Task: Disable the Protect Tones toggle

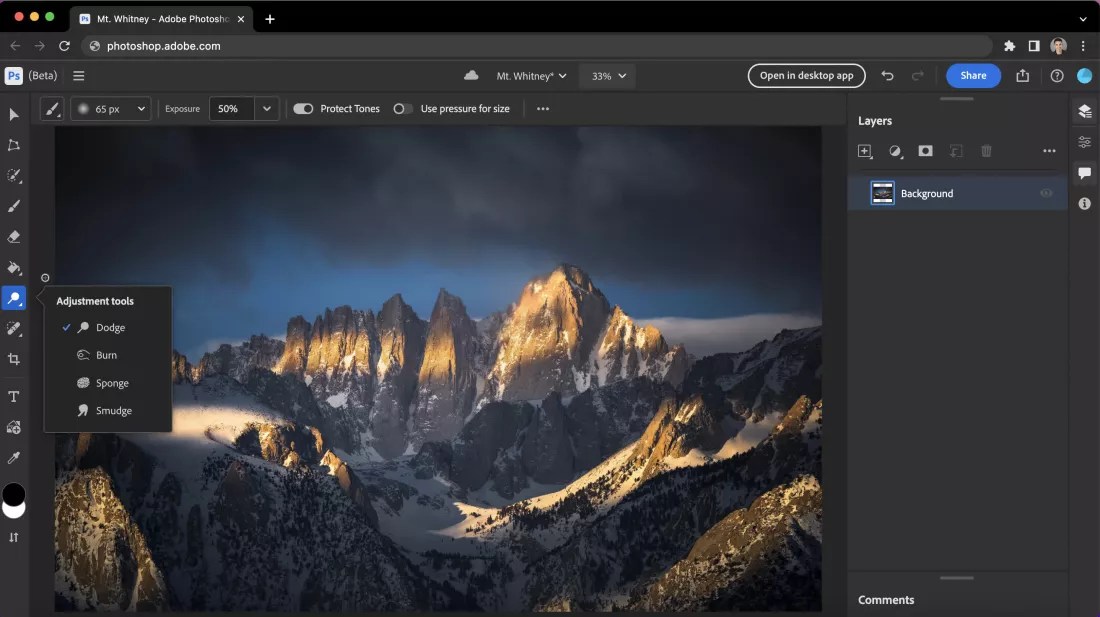Action: [302, 108]
